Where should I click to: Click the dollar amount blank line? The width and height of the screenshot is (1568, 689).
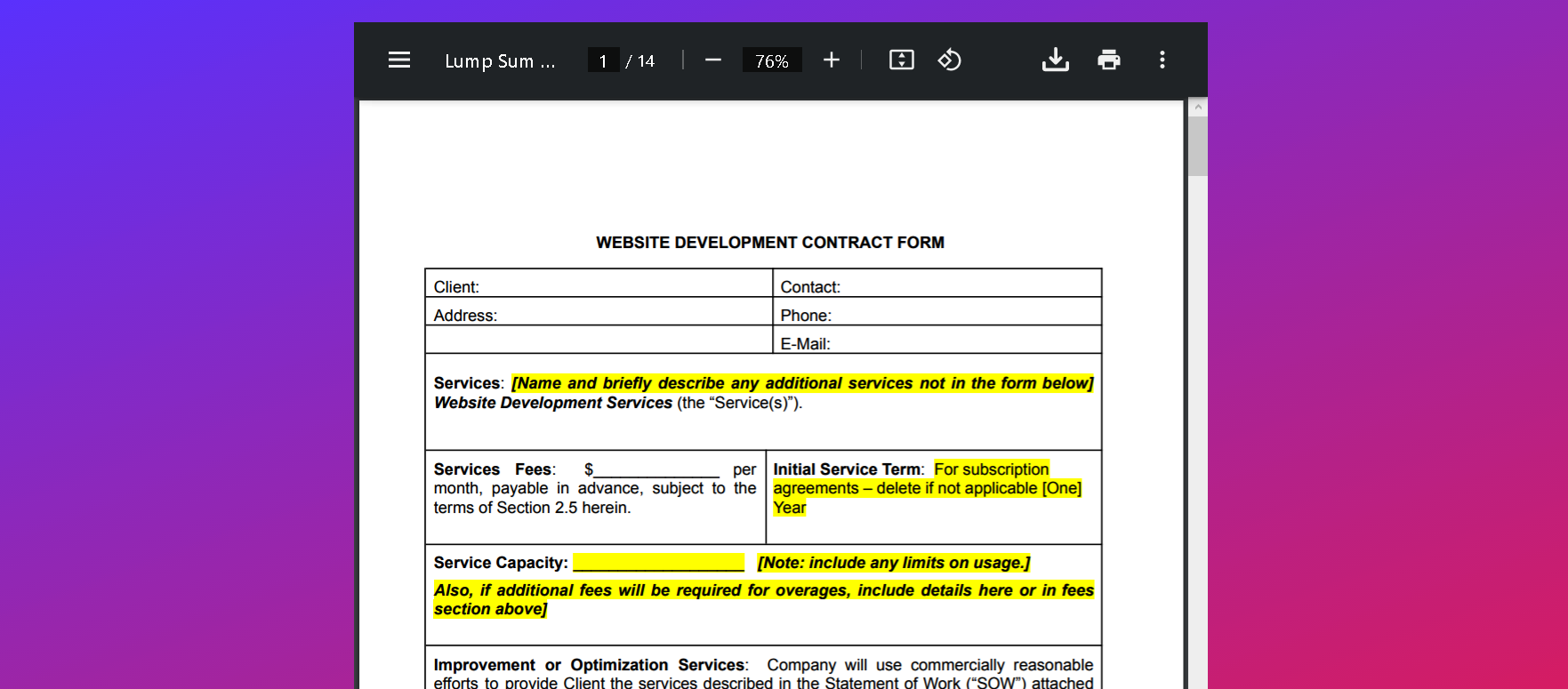pos(656,470)
